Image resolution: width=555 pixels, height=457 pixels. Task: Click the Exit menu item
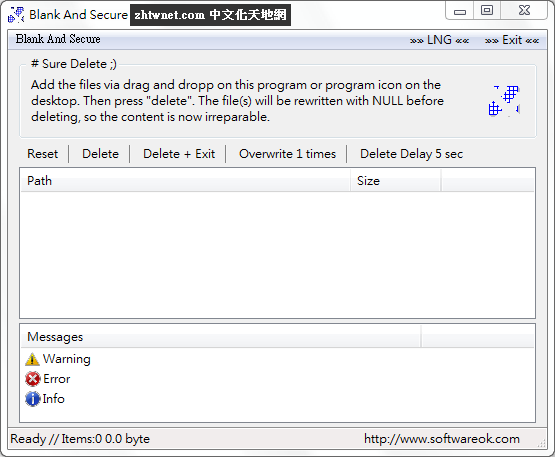[x=512, y=40]
